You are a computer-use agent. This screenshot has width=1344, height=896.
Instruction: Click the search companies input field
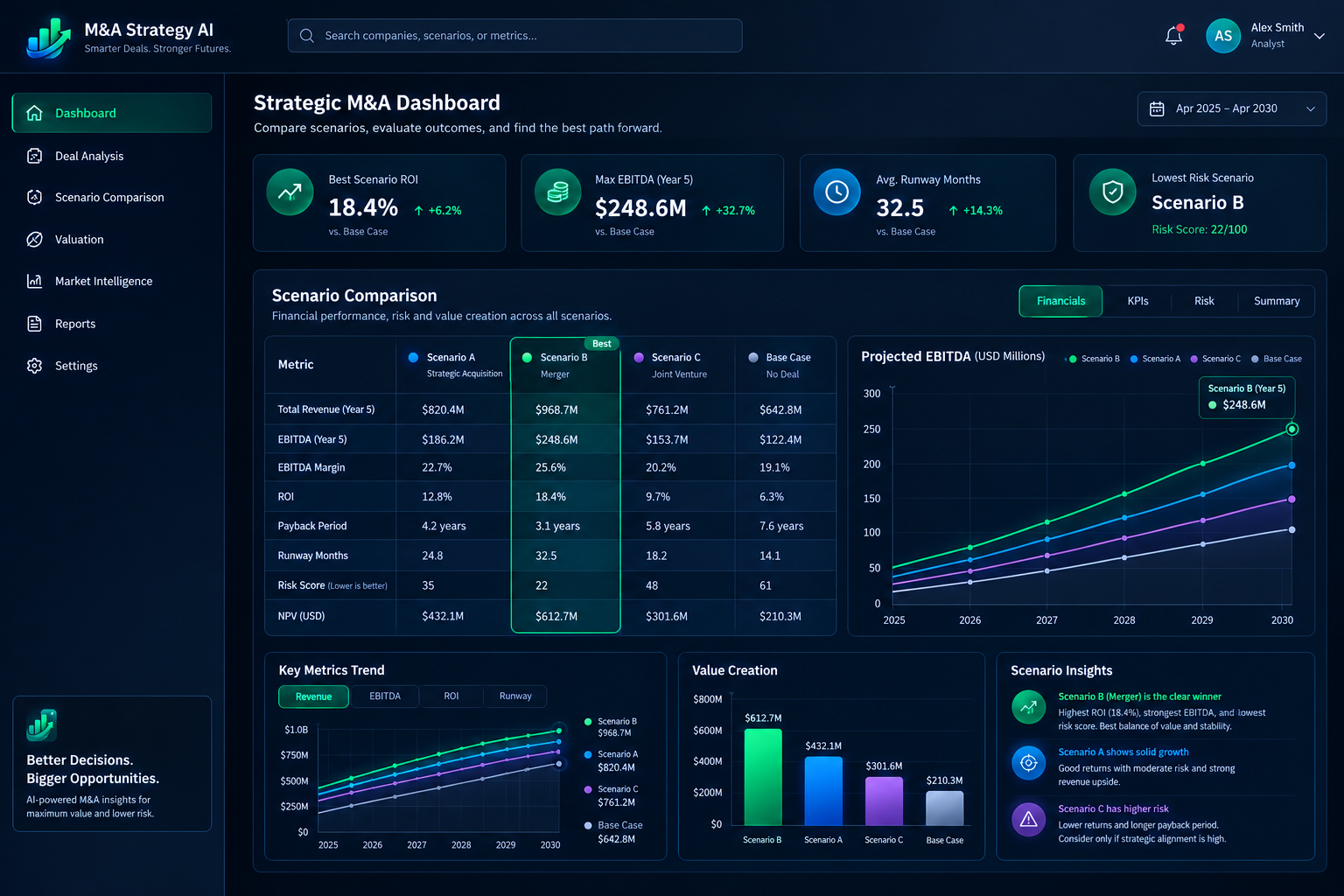tap(514, 36)
